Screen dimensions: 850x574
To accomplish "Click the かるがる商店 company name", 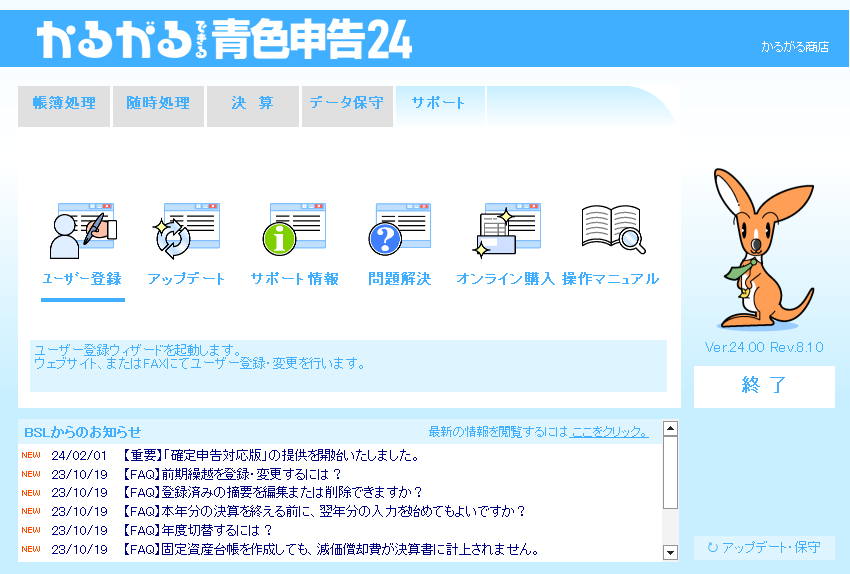I will pos(795,47).
